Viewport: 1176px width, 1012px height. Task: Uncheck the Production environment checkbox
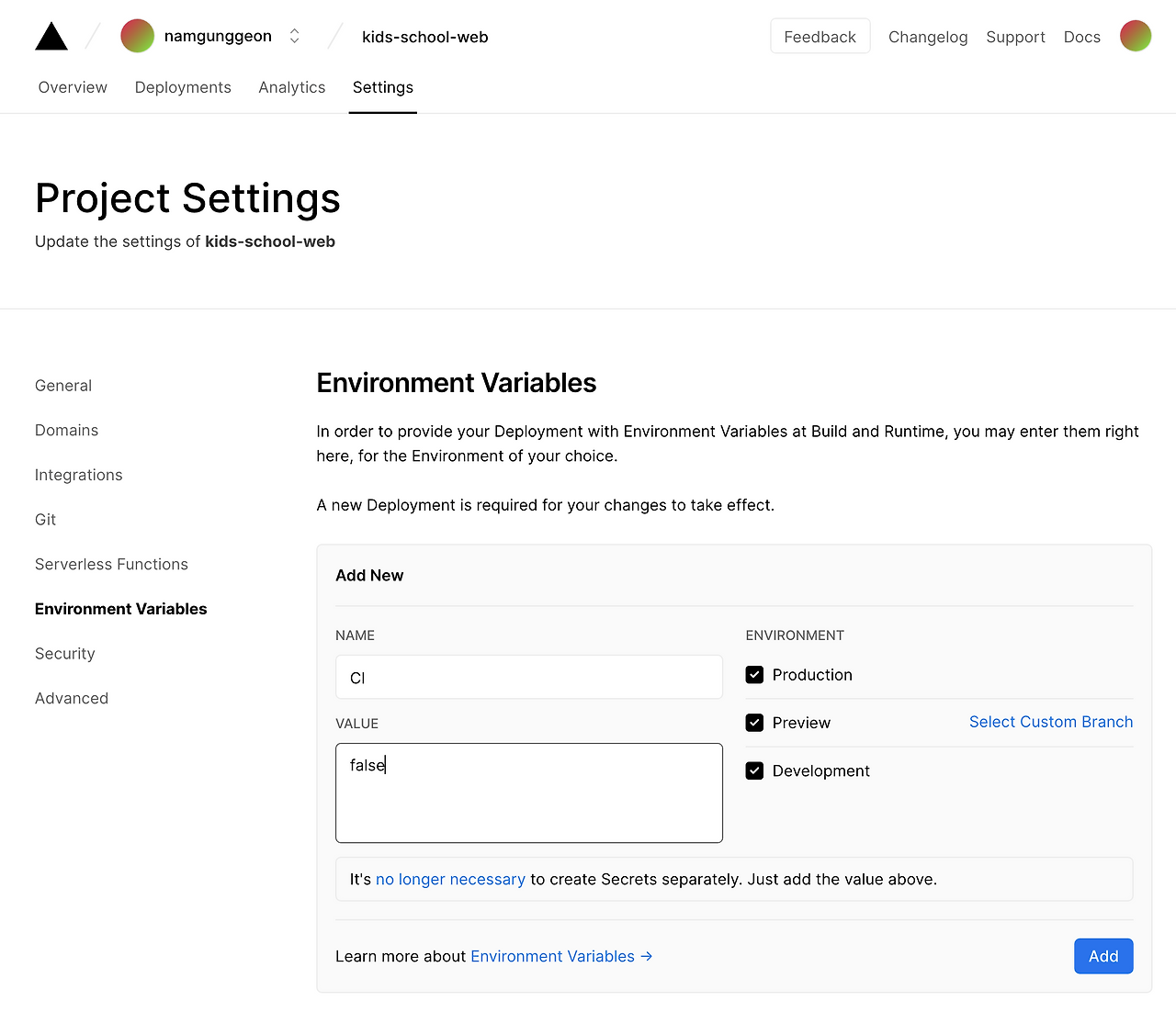coord(754,674)
